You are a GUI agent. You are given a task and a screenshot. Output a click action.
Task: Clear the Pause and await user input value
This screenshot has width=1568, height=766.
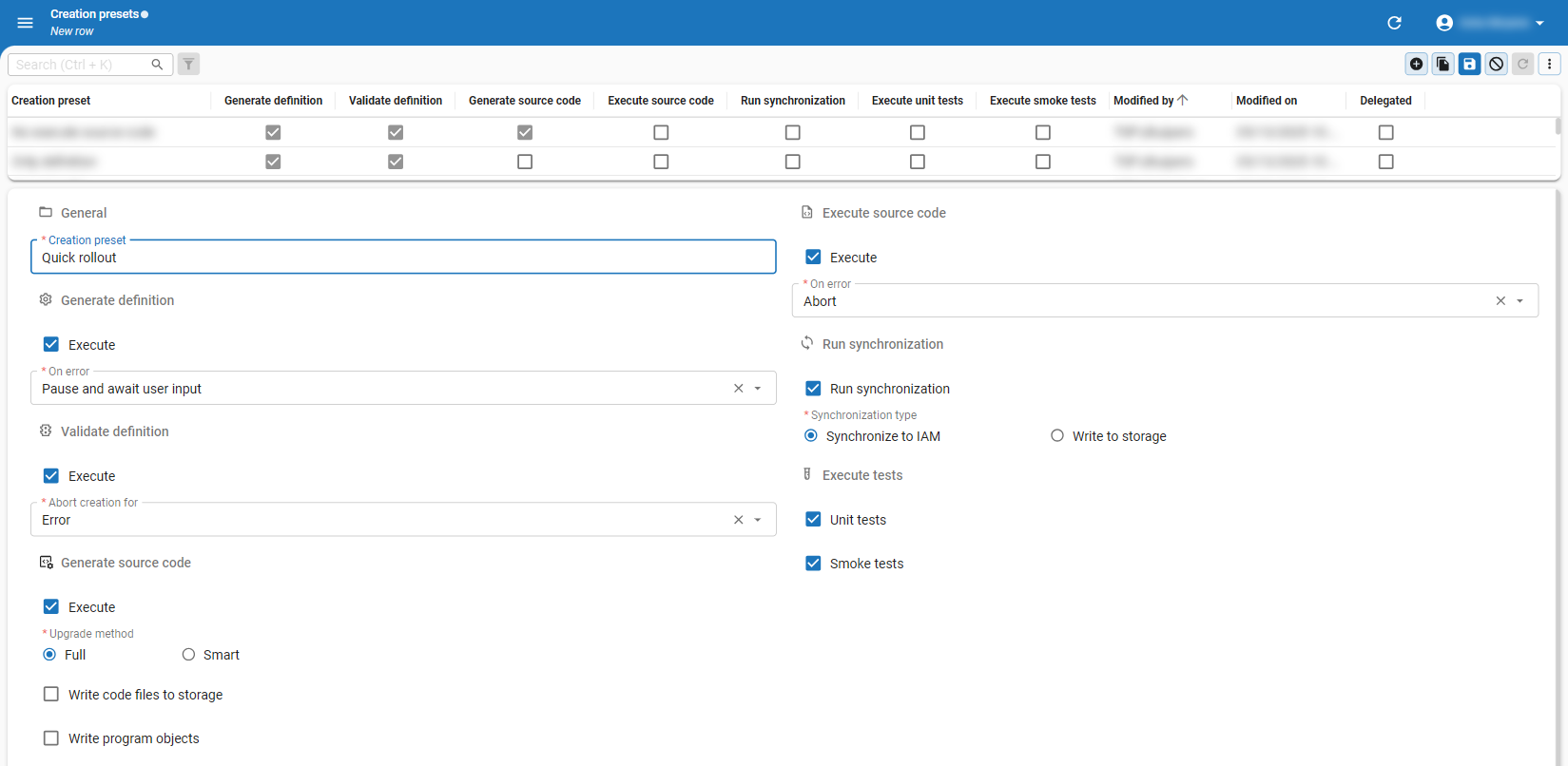pos(739,388)
